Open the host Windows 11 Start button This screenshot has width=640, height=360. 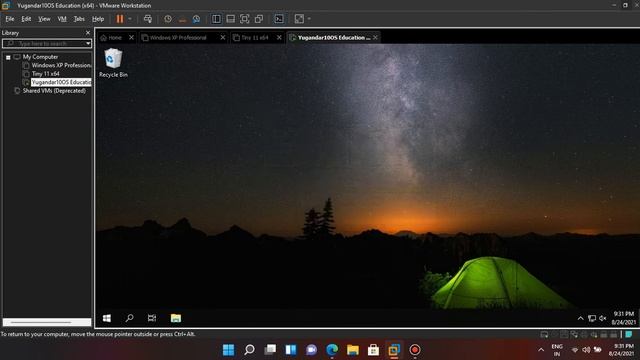[x=229, y=350]
